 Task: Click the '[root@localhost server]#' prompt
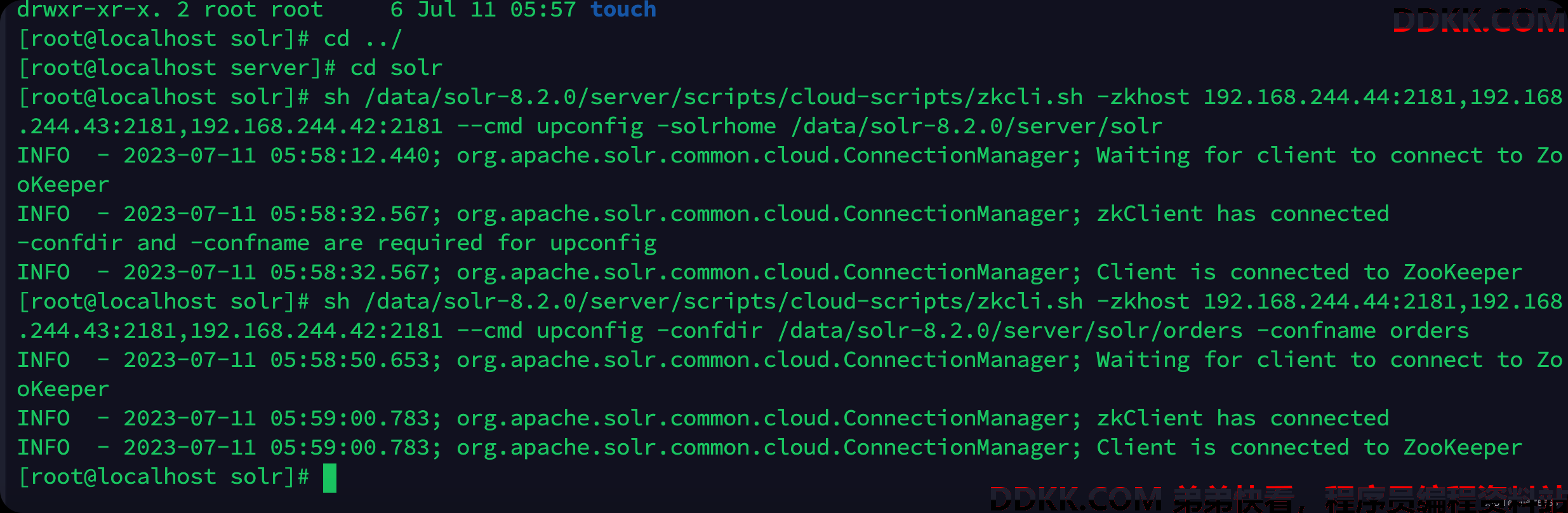click(176, 68)
